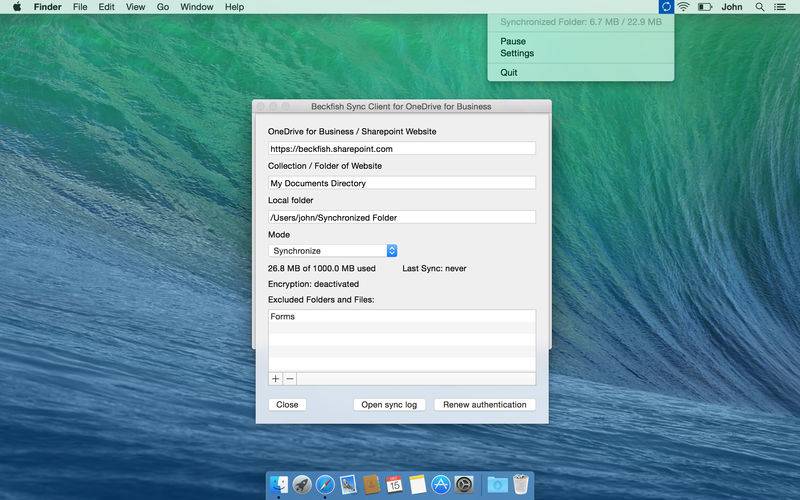Launch Launchpad rocket icon in Dock

302,484
